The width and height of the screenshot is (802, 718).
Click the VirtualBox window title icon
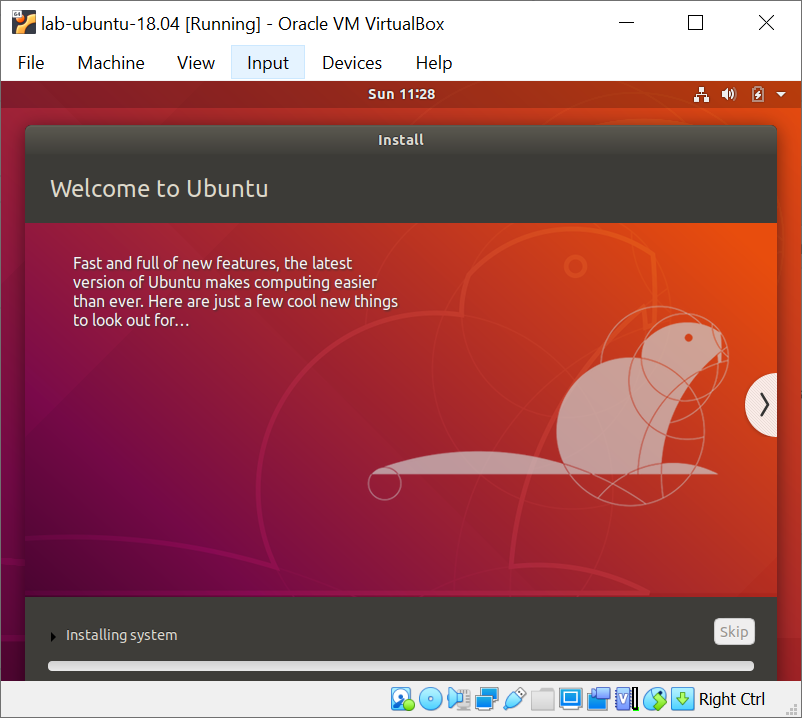pos(24,23)
